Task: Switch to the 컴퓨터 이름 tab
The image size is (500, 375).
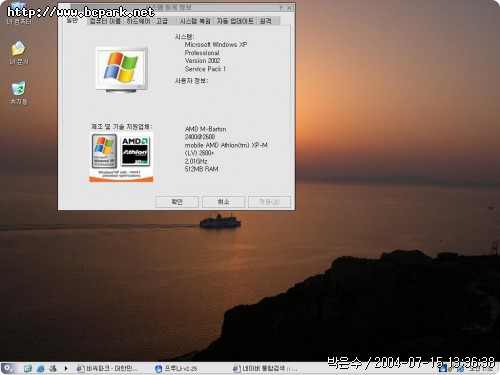Action: pyautogui.click(x=105, y=21)
